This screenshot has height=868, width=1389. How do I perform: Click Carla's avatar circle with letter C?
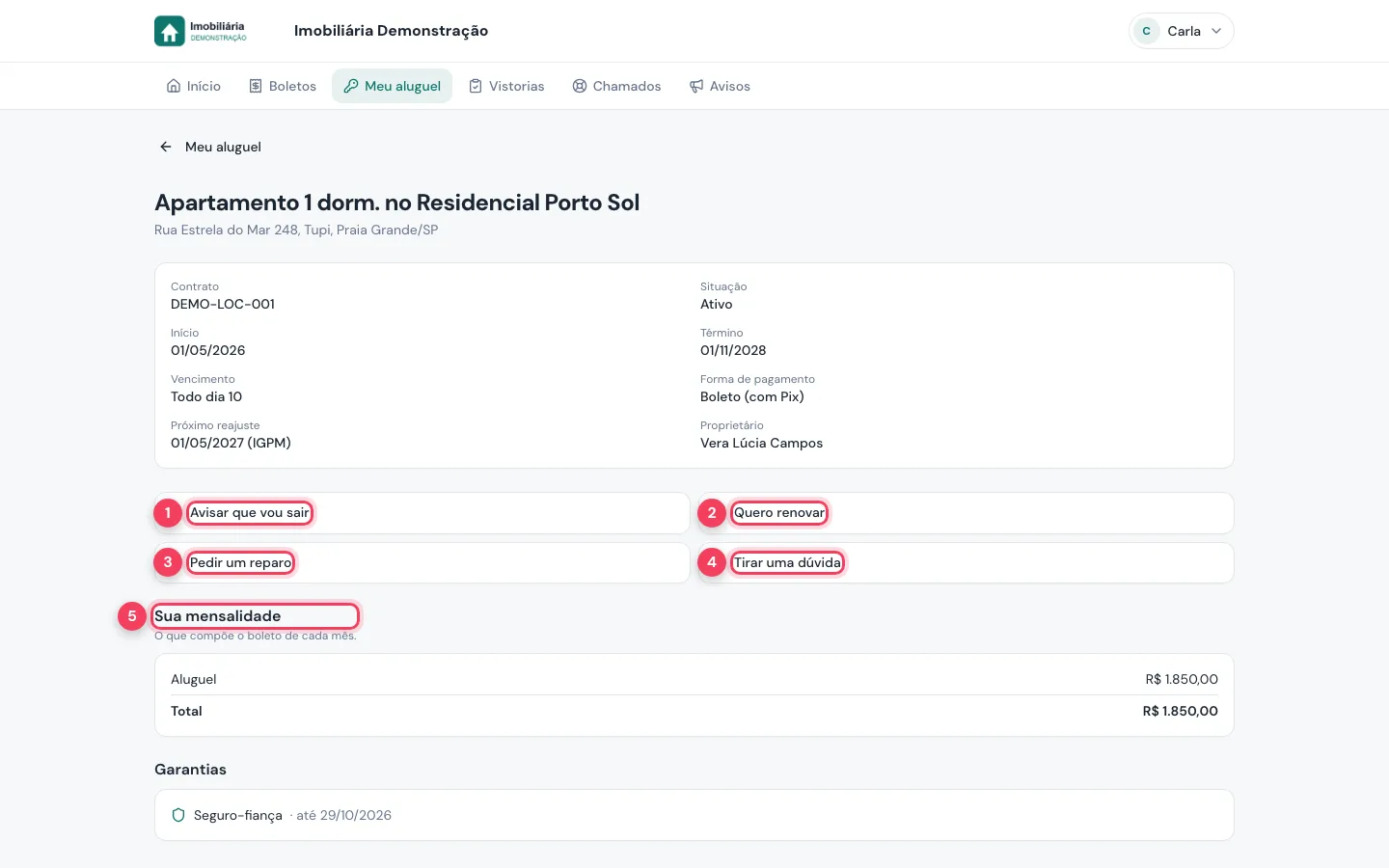click(x=1146, y=31)
